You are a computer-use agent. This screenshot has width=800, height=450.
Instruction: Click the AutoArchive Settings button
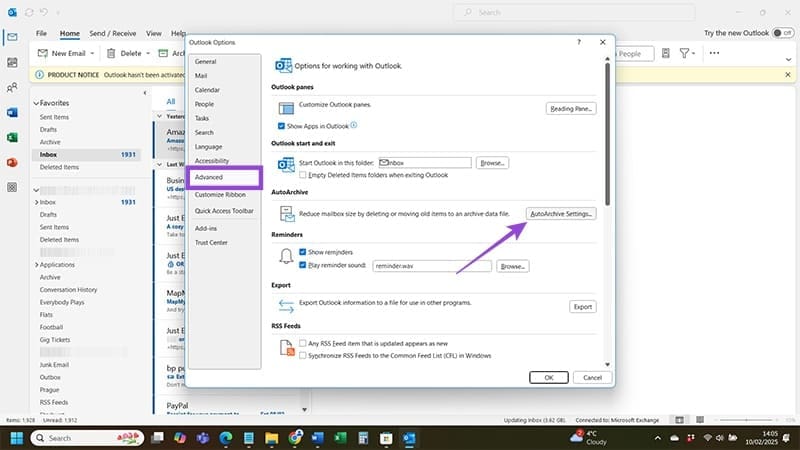(562, 213)
